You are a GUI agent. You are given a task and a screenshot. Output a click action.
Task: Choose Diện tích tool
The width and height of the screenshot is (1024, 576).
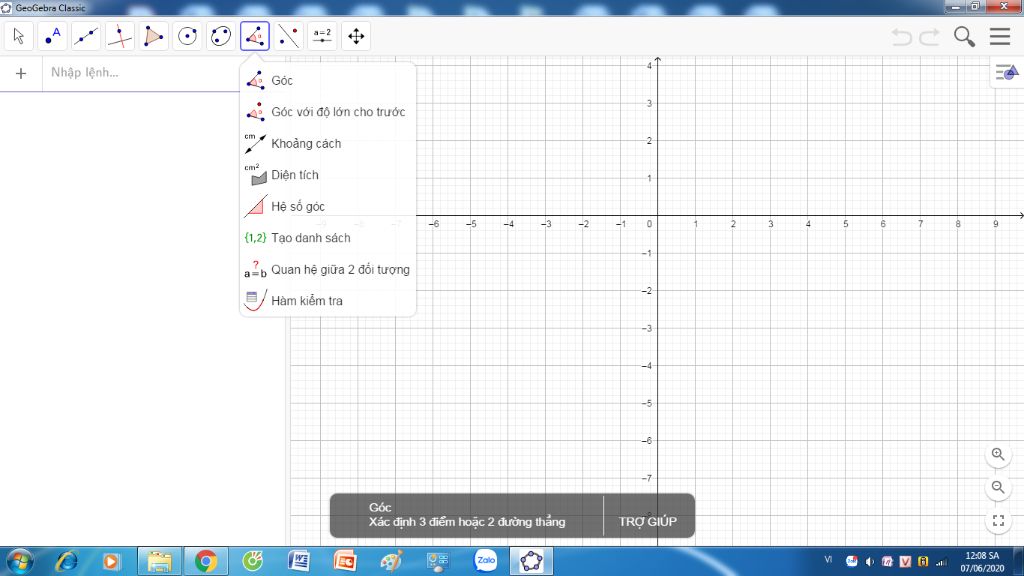click(328, 174)
